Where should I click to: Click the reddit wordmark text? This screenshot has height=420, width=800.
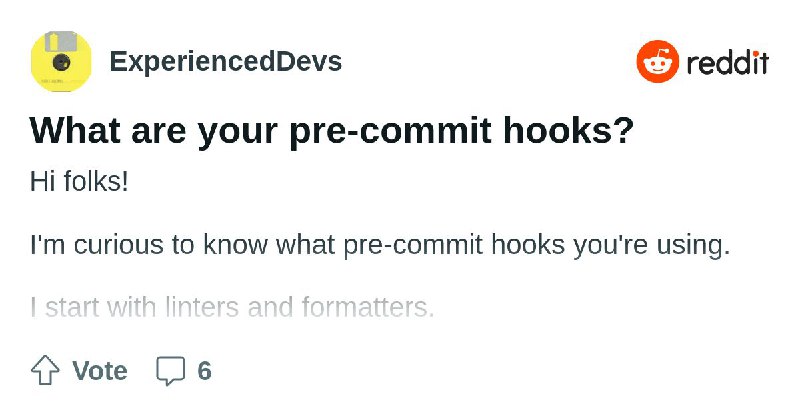pos(727,63)
